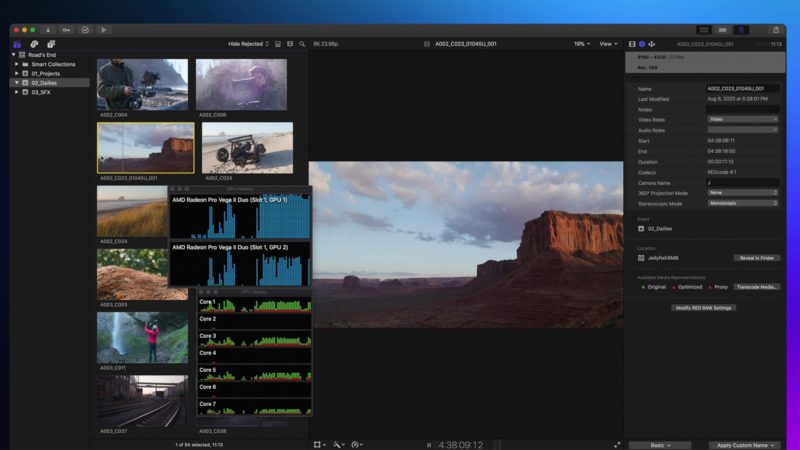
Task: Open the 360° Projection Mode dropdown
Action: pos(743,193)
